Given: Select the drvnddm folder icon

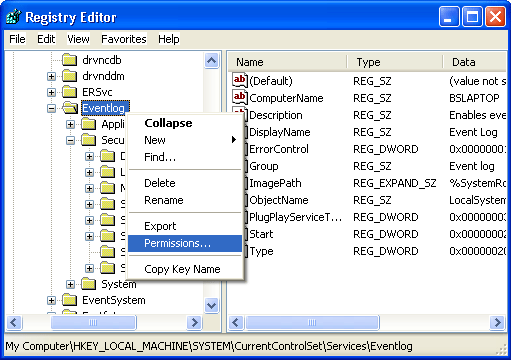Looking at the screenshot, I should point(70,76).
